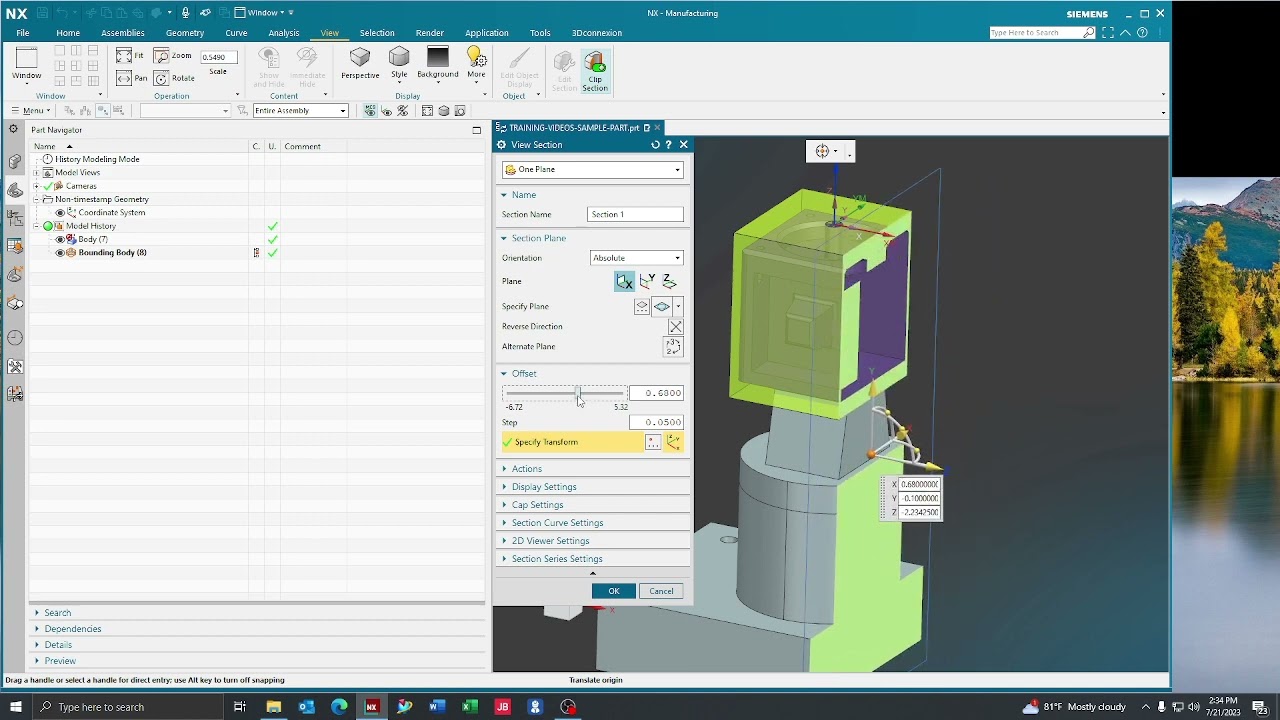Set section plane to Z axis

pyautogui.click(x=670, y=282)
